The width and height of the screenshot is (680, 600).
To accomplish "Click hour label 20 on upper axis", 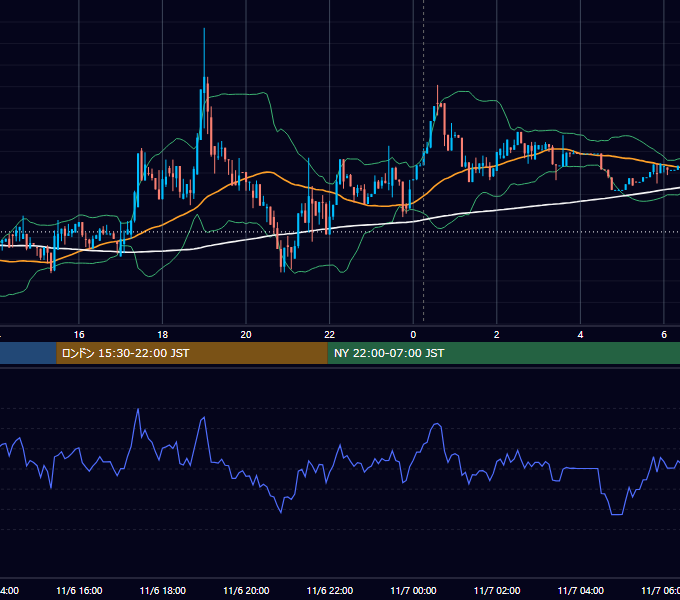I will (246, 335).
